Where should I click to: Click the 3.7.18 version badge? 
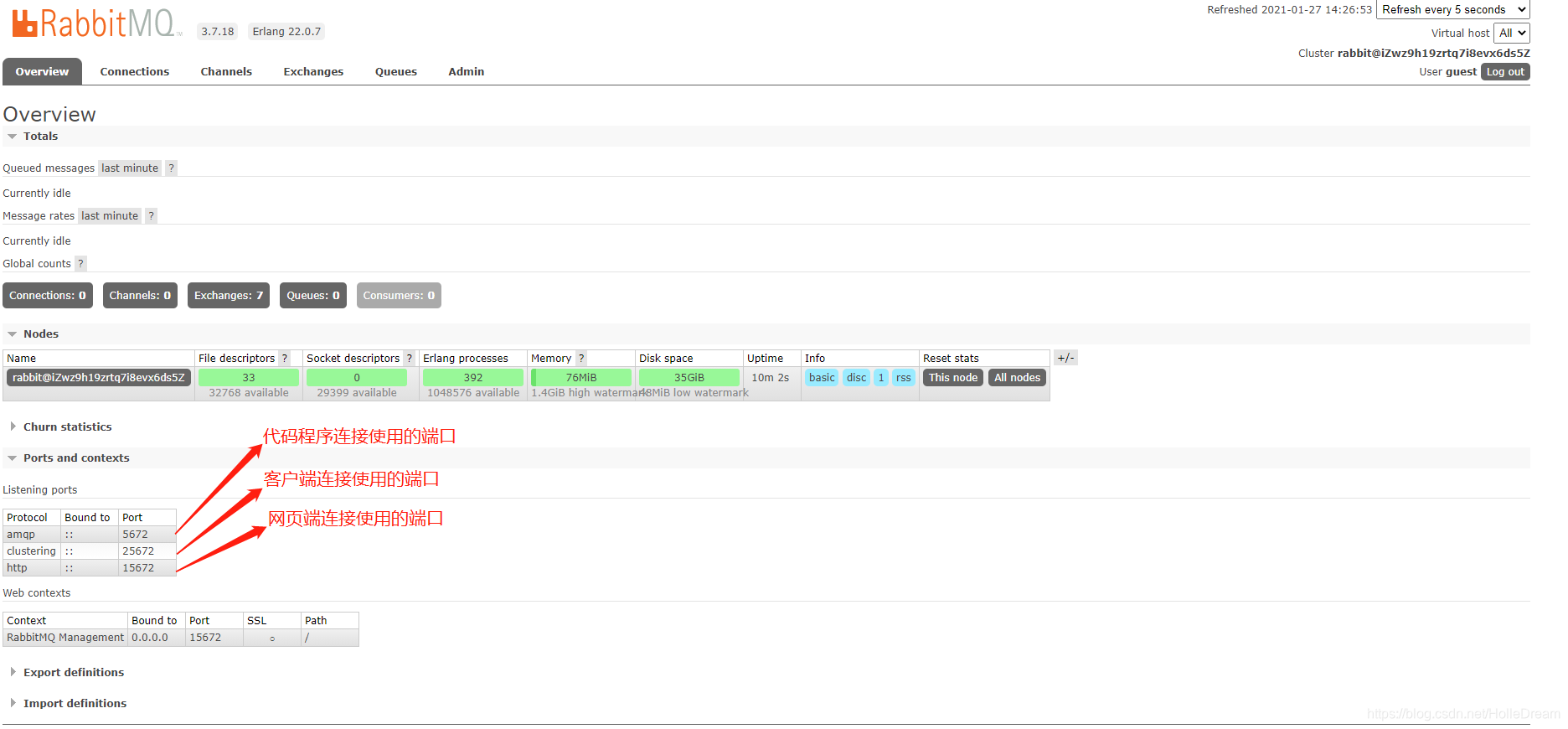coord(218,31)
